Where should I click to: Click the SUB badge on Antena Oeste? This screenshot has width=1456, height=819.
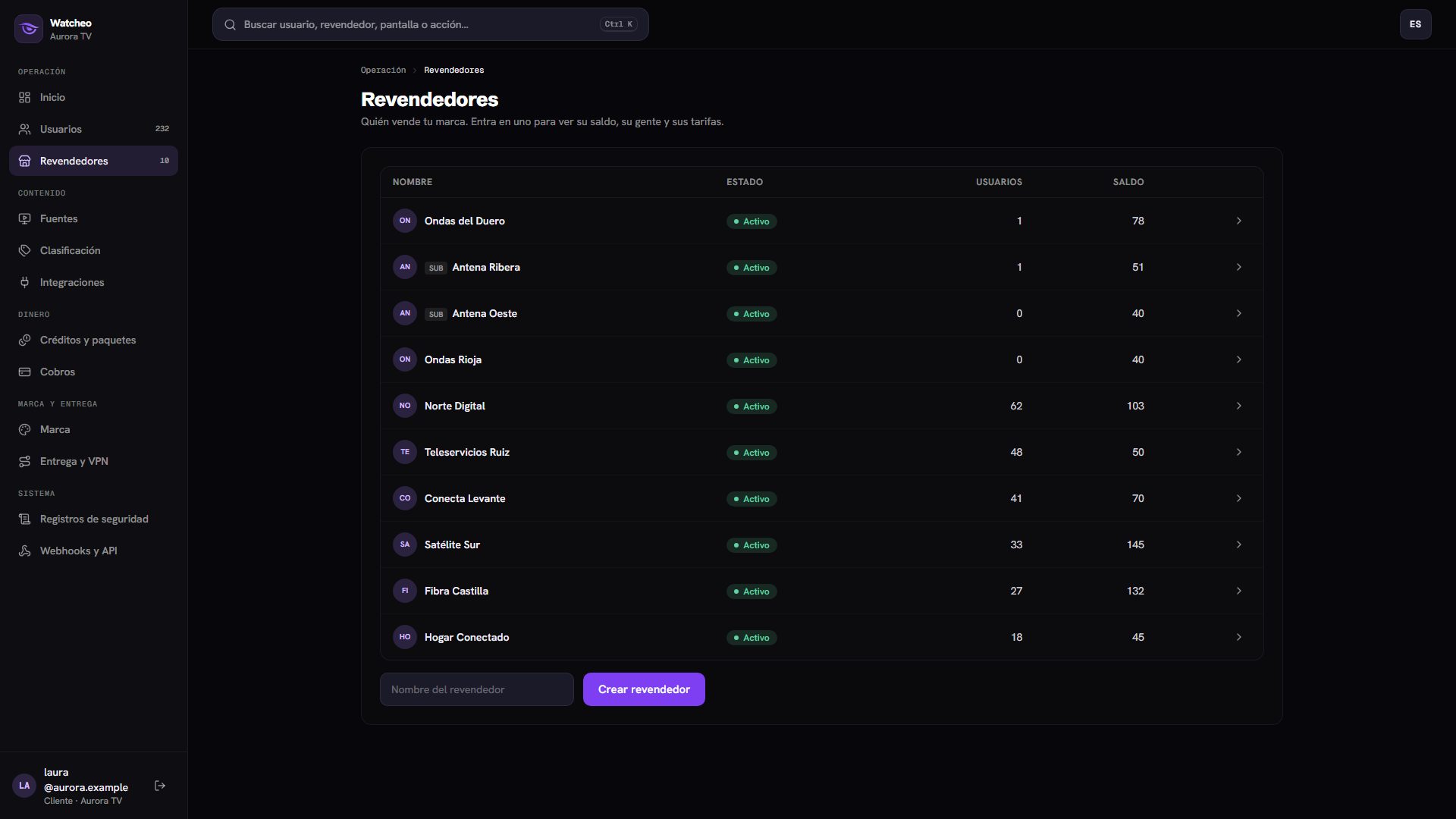point(435,314)
